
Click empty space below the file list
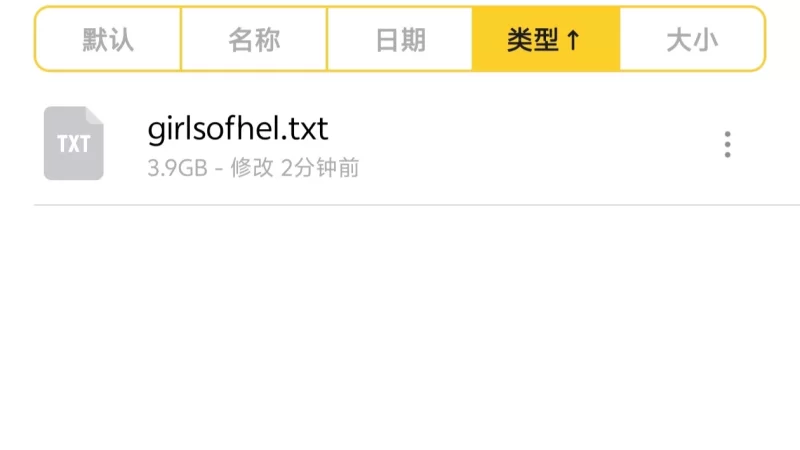coord(400,327)
